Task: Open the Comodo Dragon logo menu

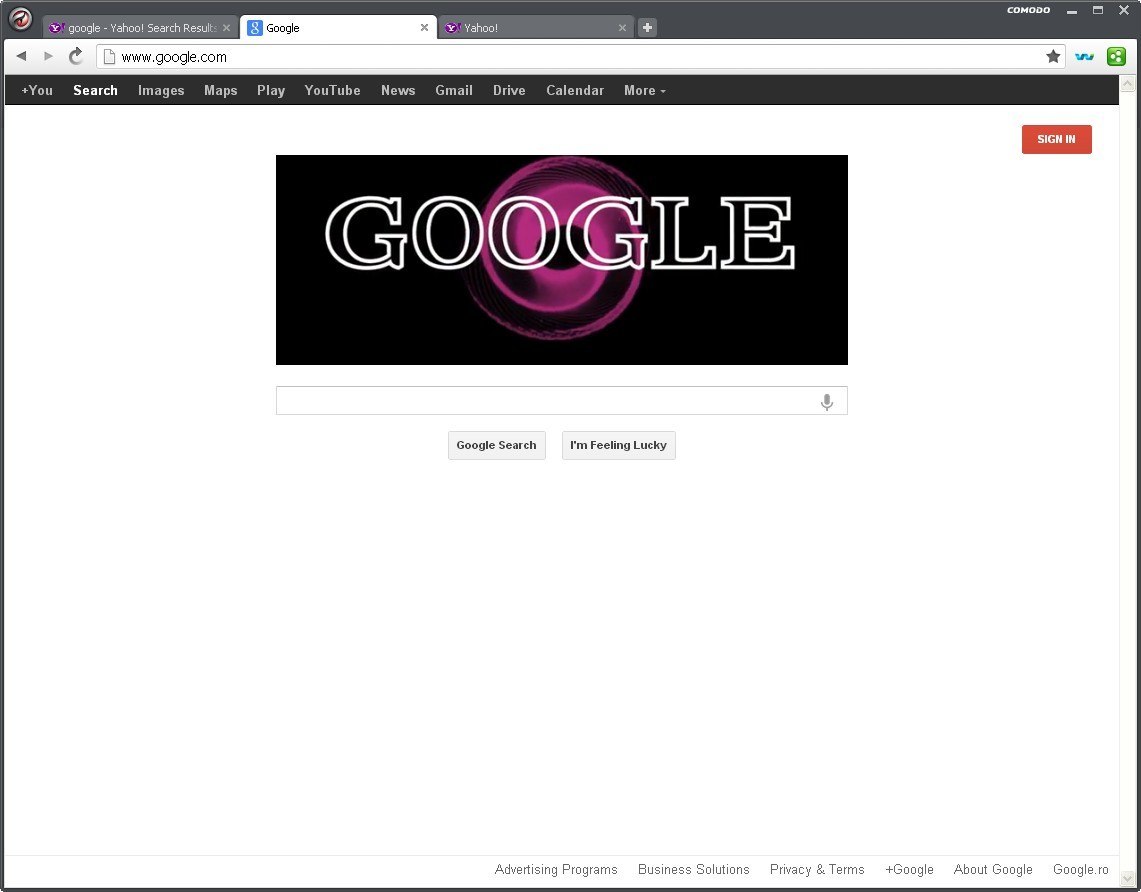Action: pyautogui.click(x=20, y=18)
